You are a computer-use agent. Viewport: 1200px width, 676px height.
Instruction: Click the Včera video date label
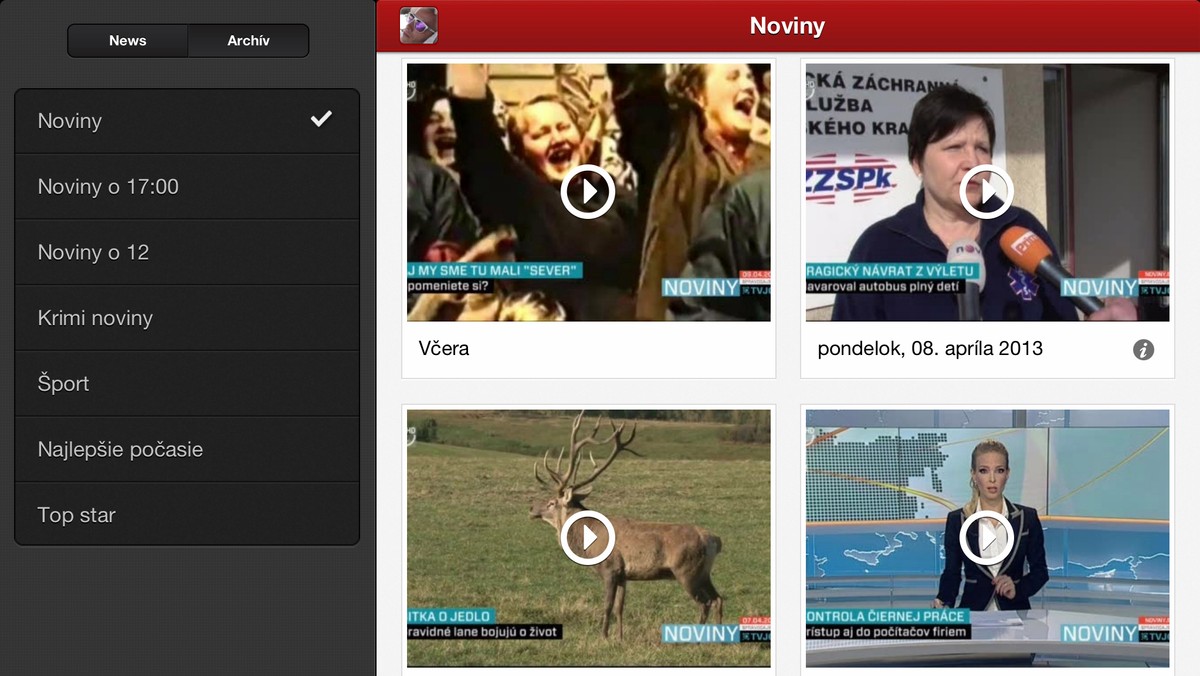coord(444,349)
